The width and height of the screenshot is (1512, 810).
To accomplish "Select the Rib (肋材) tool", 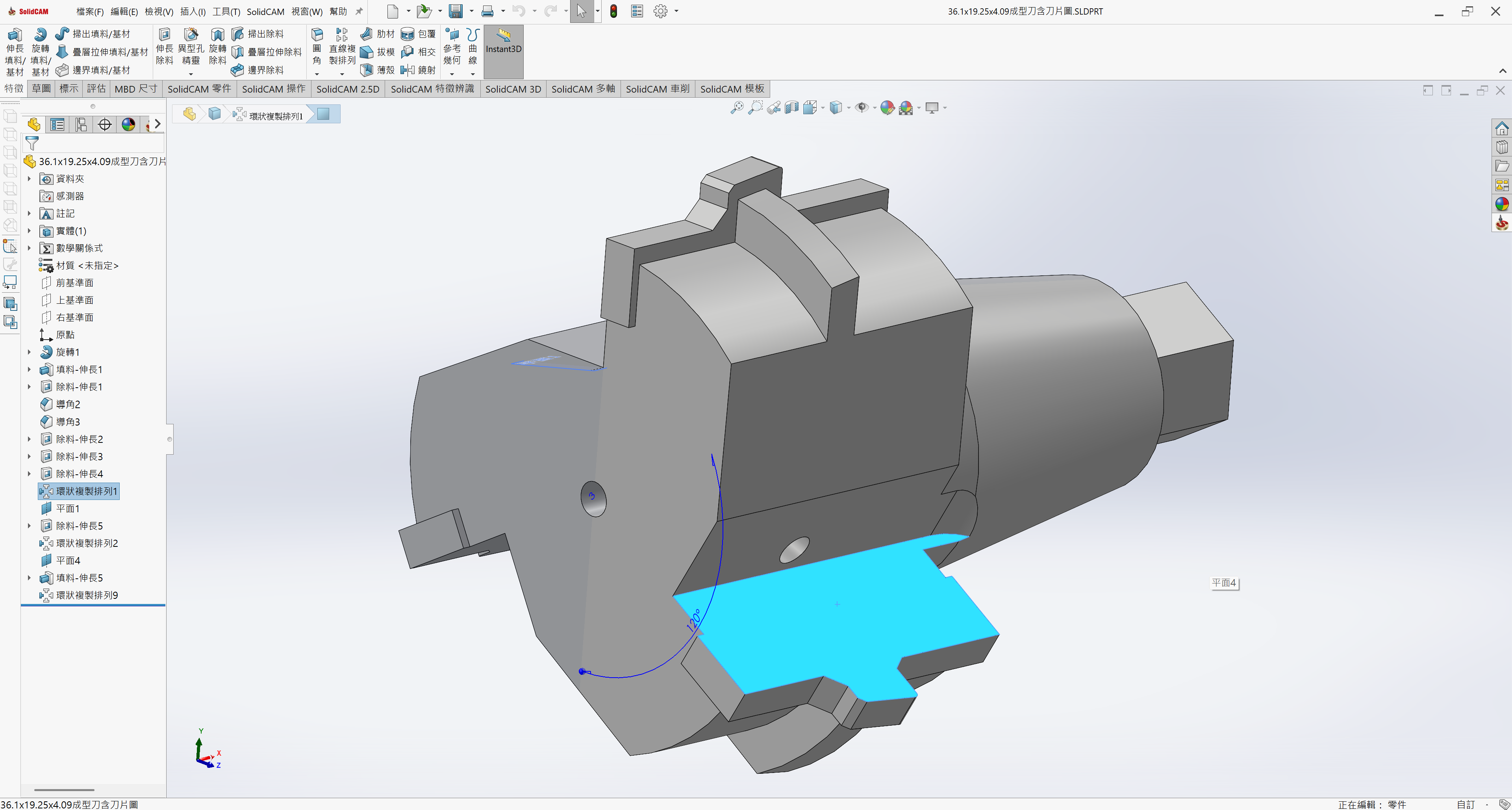I will (x=378, y=34).
